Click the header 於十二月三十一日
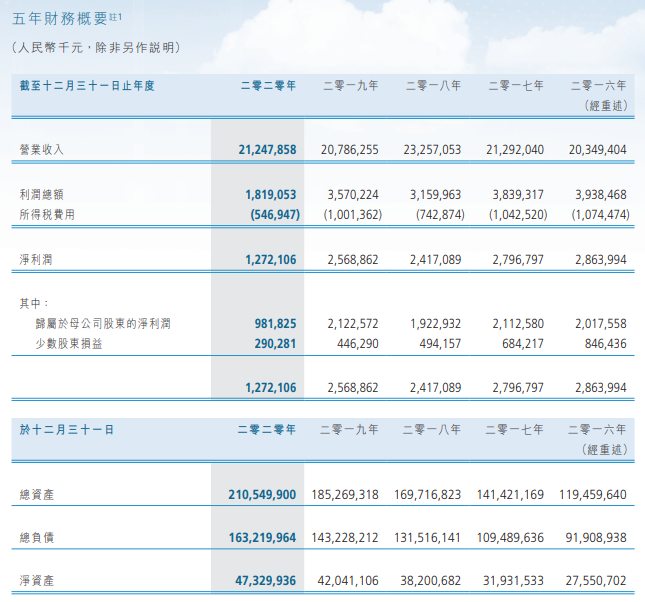The height and width of the screenshot is (602, 645). [x=66, y=430]
